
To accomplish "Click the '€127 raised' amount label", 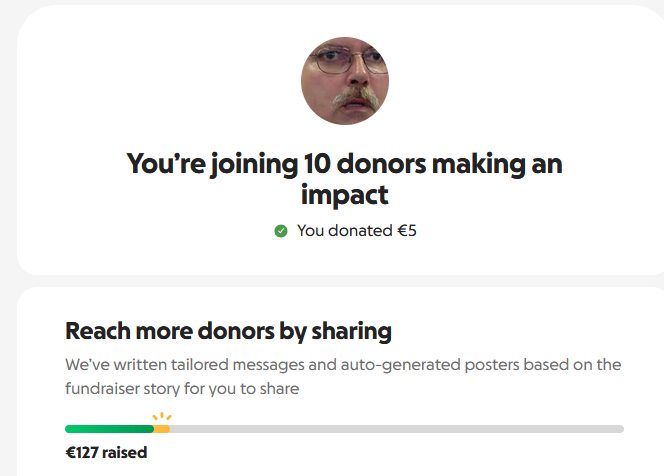I will pos(106,453).
